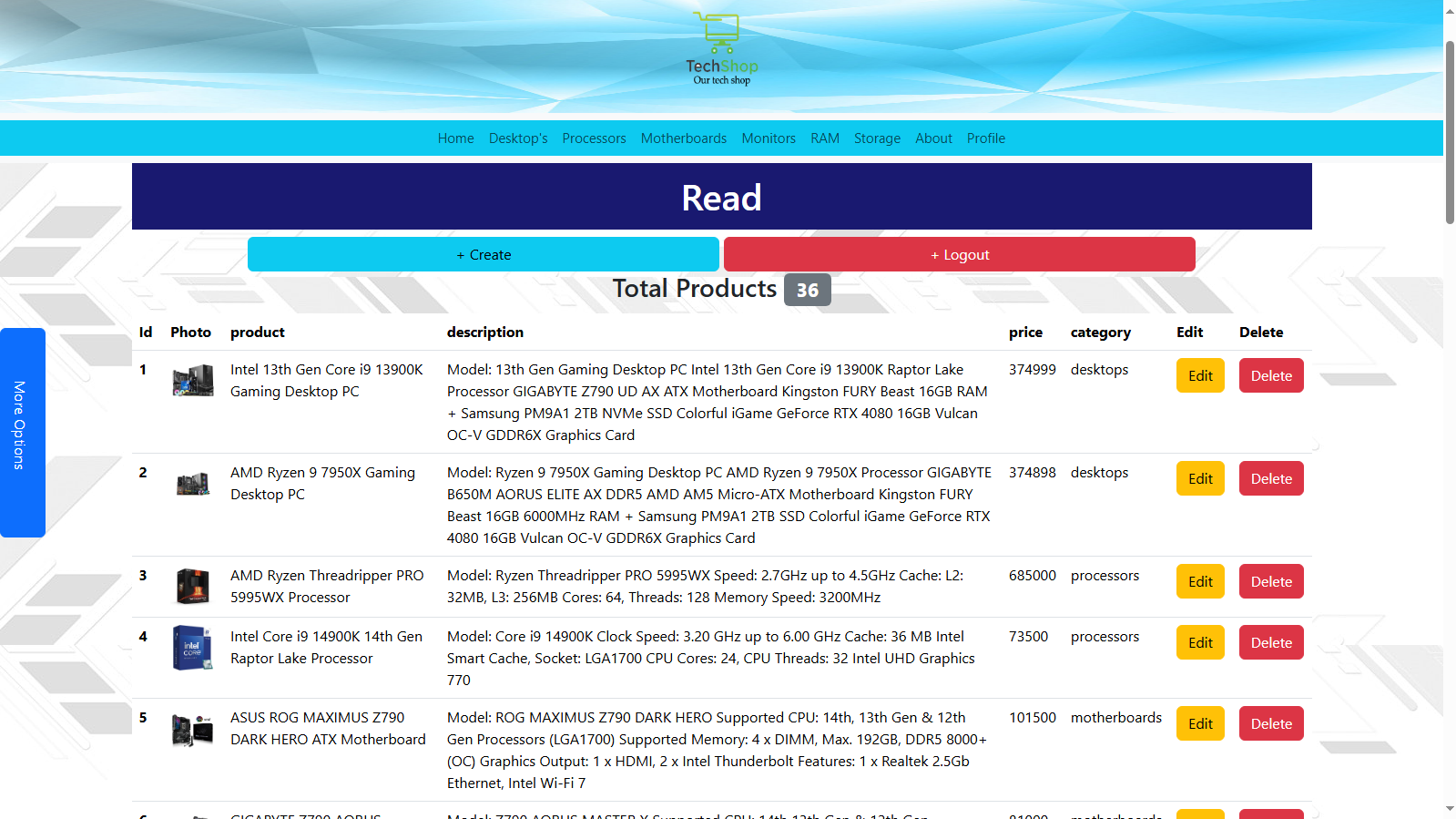The image size is (1456, 819).
Task: Delete the ASUS ROG MAXIMUS Z790 row
Action: pyautogui.click(x=1271, y=723)
